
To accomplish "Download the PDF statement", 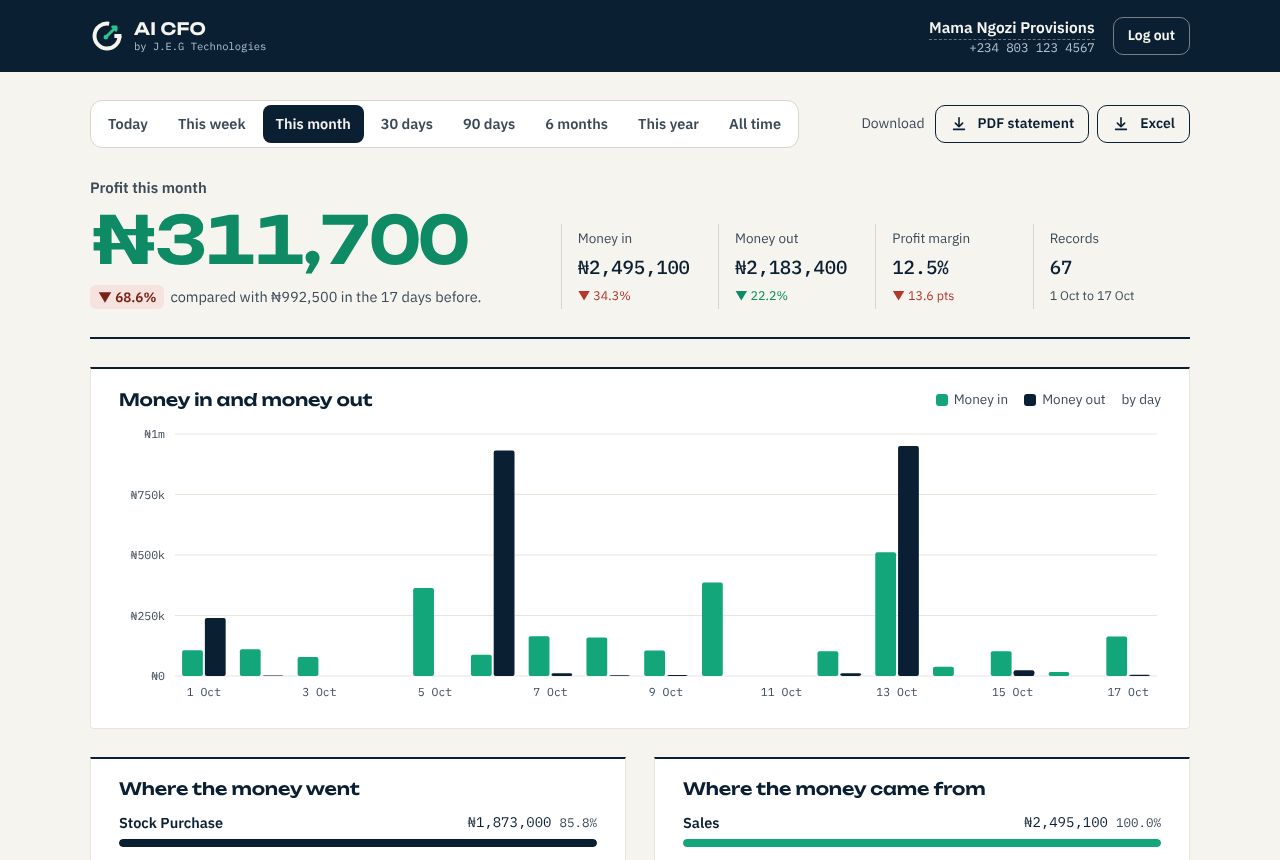I will (1012, 124).
